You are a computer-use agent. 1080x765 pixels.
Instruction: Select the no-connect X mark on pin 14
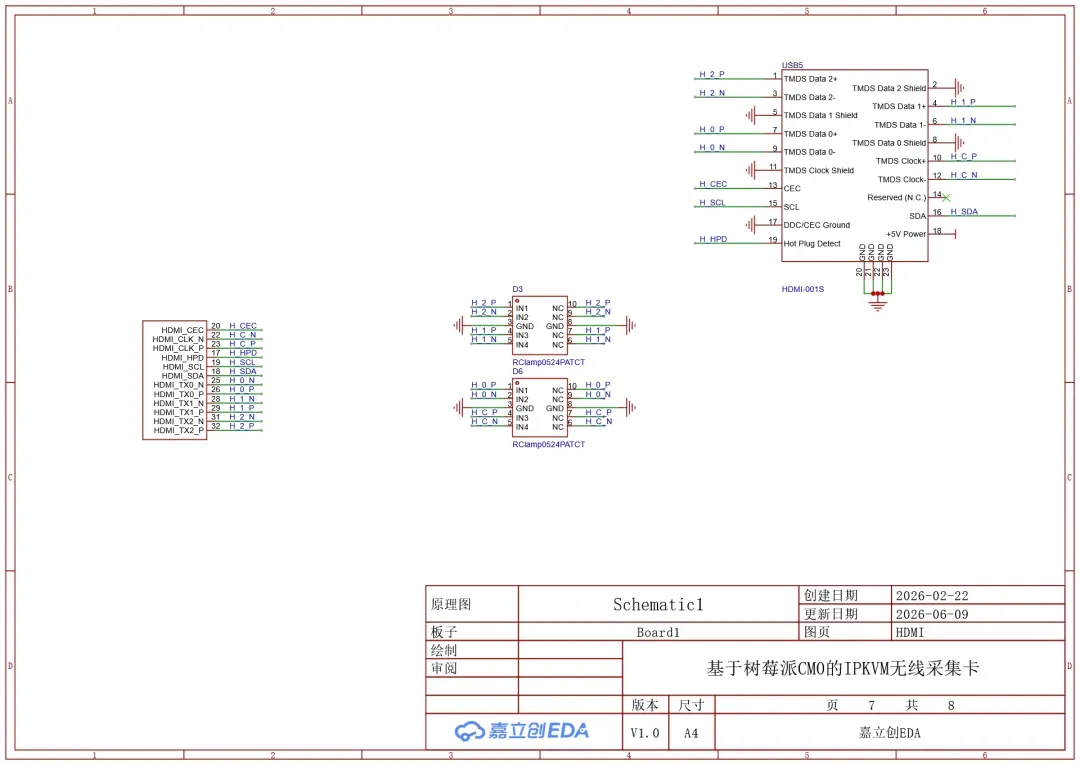point(946,198)
